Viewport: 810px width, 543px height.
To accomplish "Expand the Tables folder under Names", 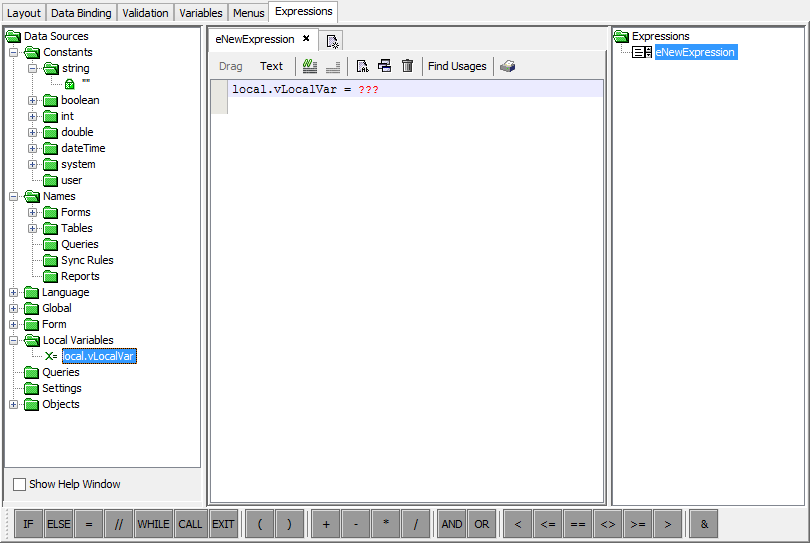I will point(33,228).
